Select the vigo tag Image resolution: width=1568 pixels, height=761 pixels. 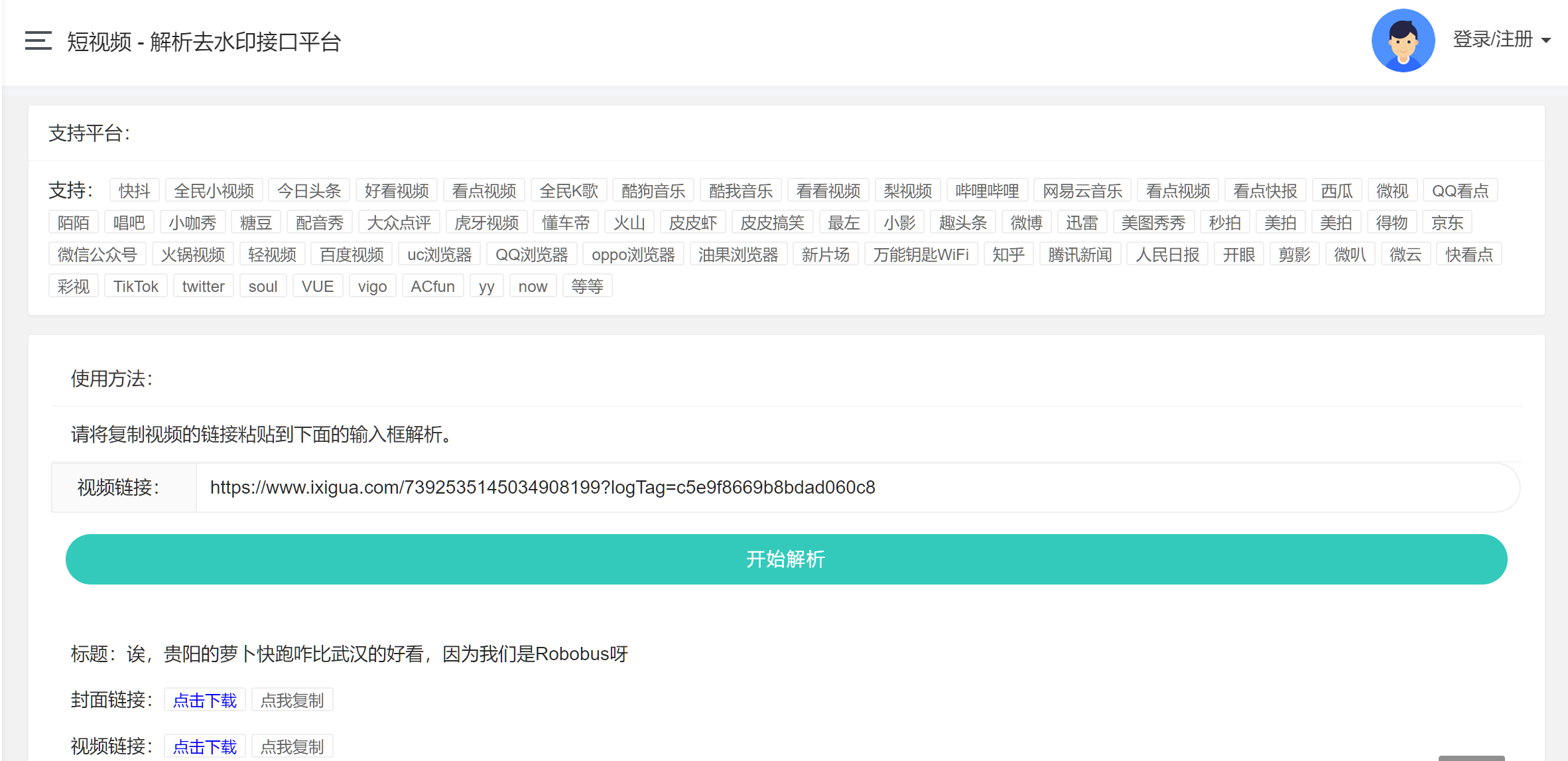pos(373,286)
